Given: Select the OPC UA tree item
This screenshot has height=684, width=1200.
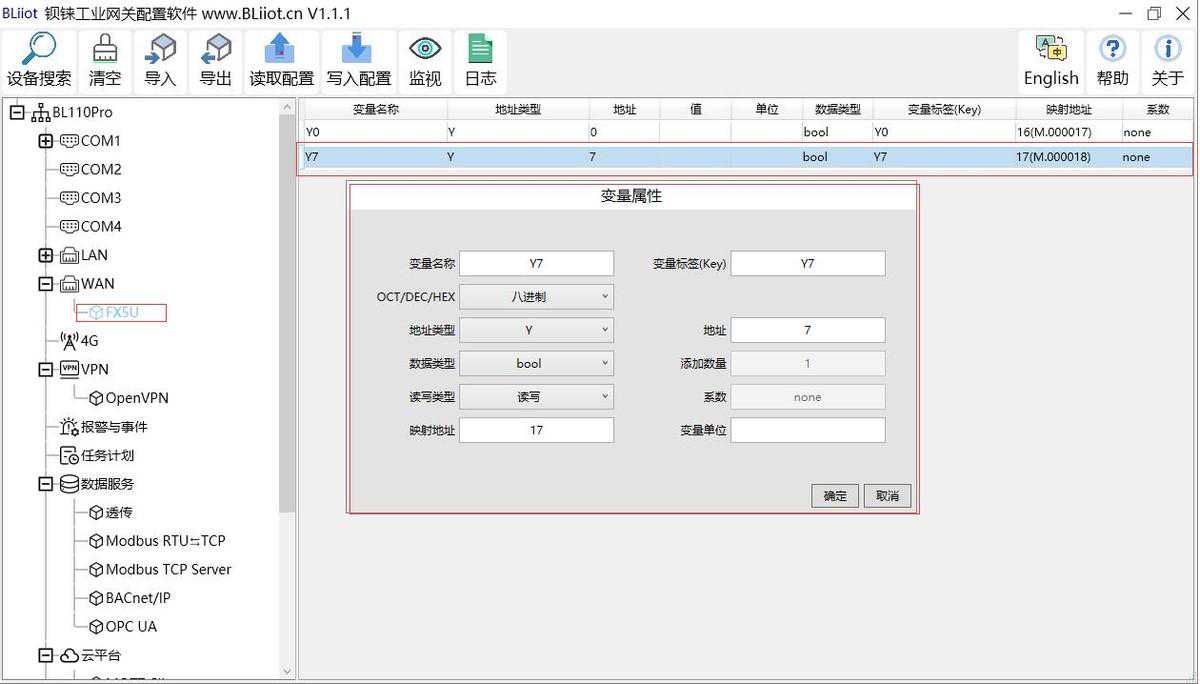Looking at the screenshot, I should point(131,627).
